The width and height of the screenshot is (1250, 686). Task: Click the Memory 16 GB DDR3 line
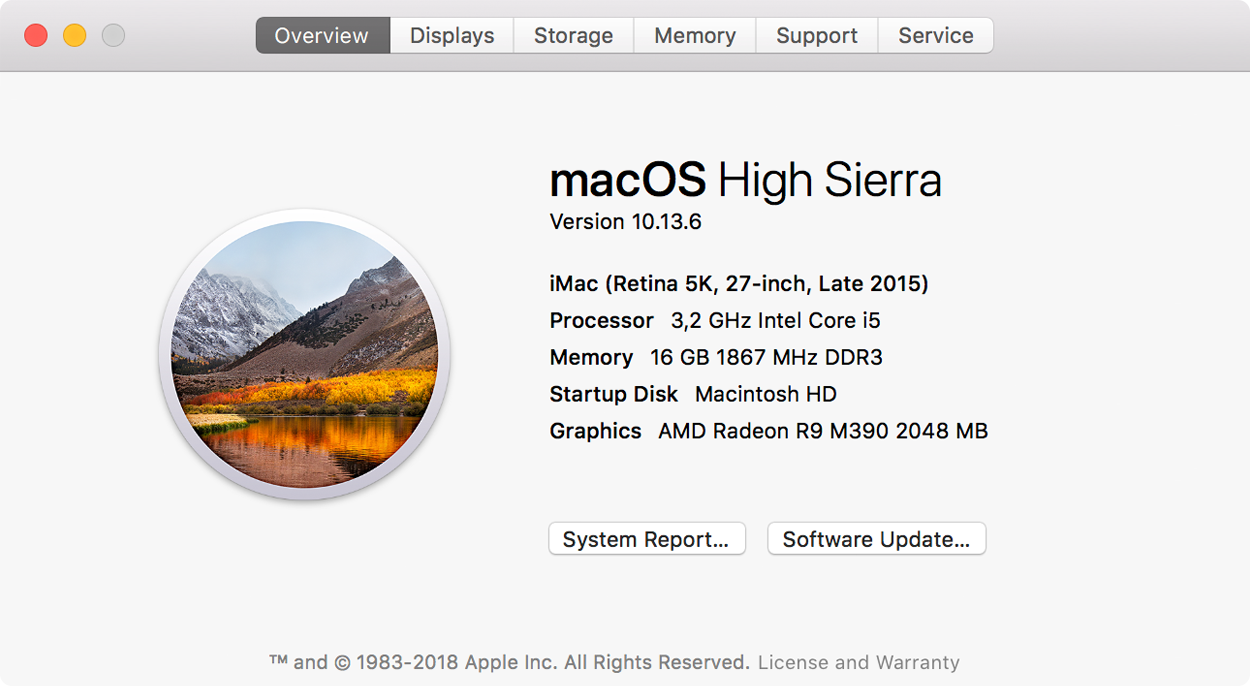tap(716, 358)
